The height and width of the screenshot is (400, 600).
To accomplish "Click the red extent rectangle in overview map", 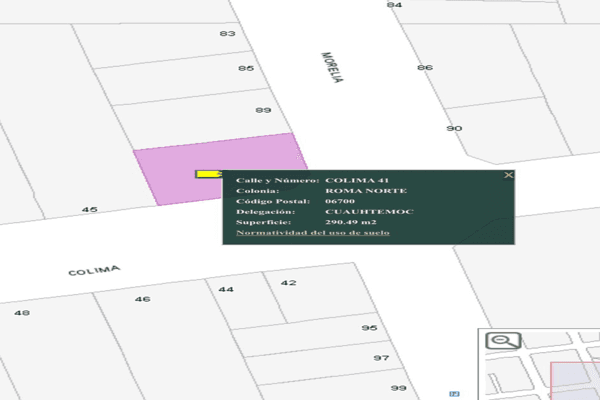I will [575, 381].
